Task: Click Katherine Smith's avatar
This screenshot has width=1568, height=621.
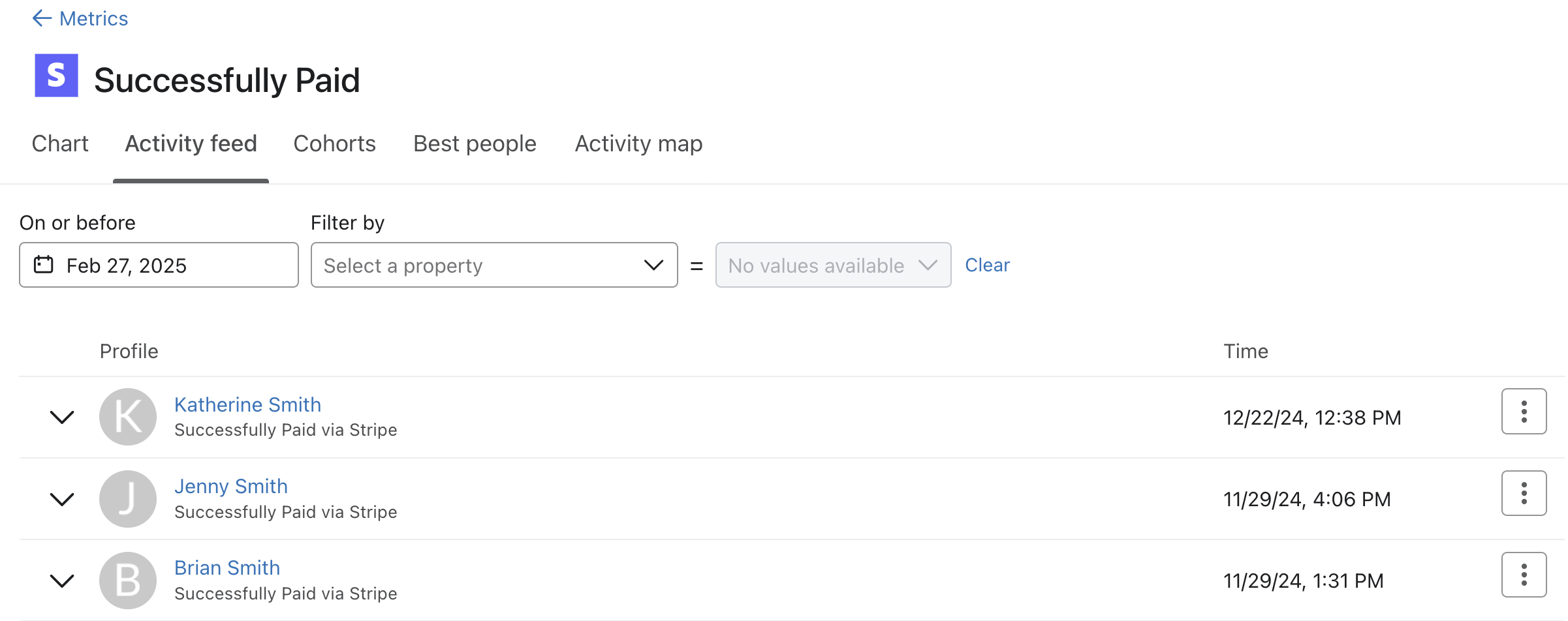Action: pos(128,416)
